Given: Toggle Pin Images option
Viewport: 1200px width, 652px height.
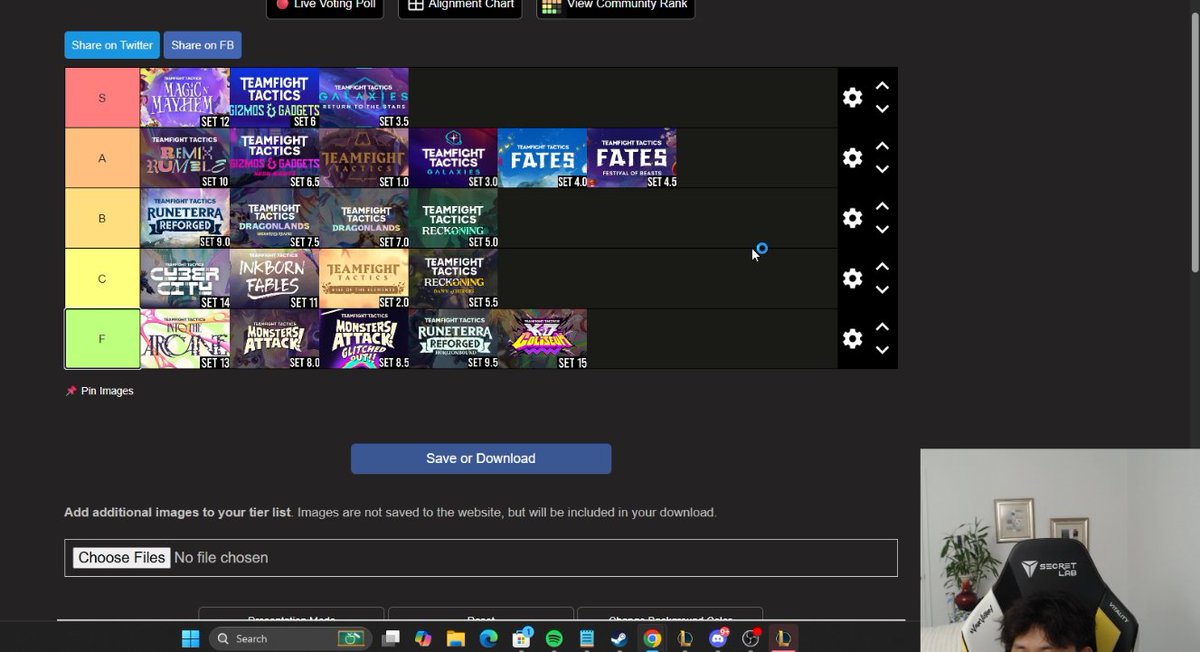Looking at the screenshot, I should click(x=100, y=391).
